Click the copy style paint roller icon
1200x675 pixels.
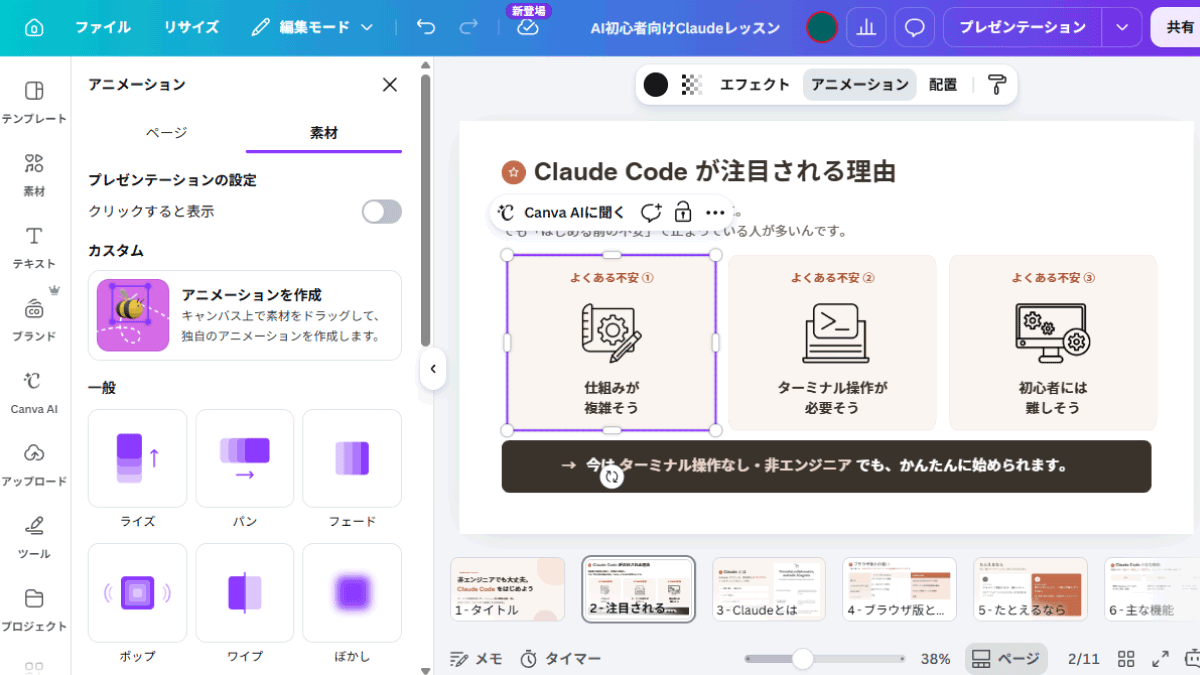pos(996,85)
